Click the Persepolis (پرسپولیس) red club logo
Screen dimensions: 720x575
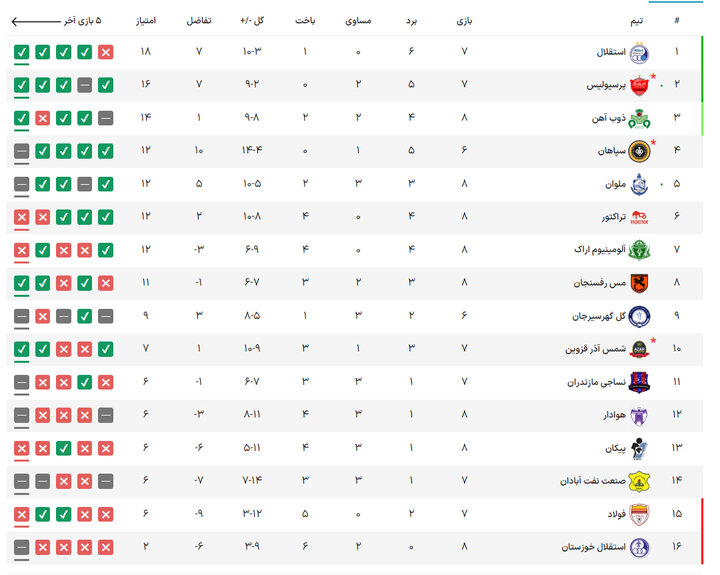pos(641,85)
